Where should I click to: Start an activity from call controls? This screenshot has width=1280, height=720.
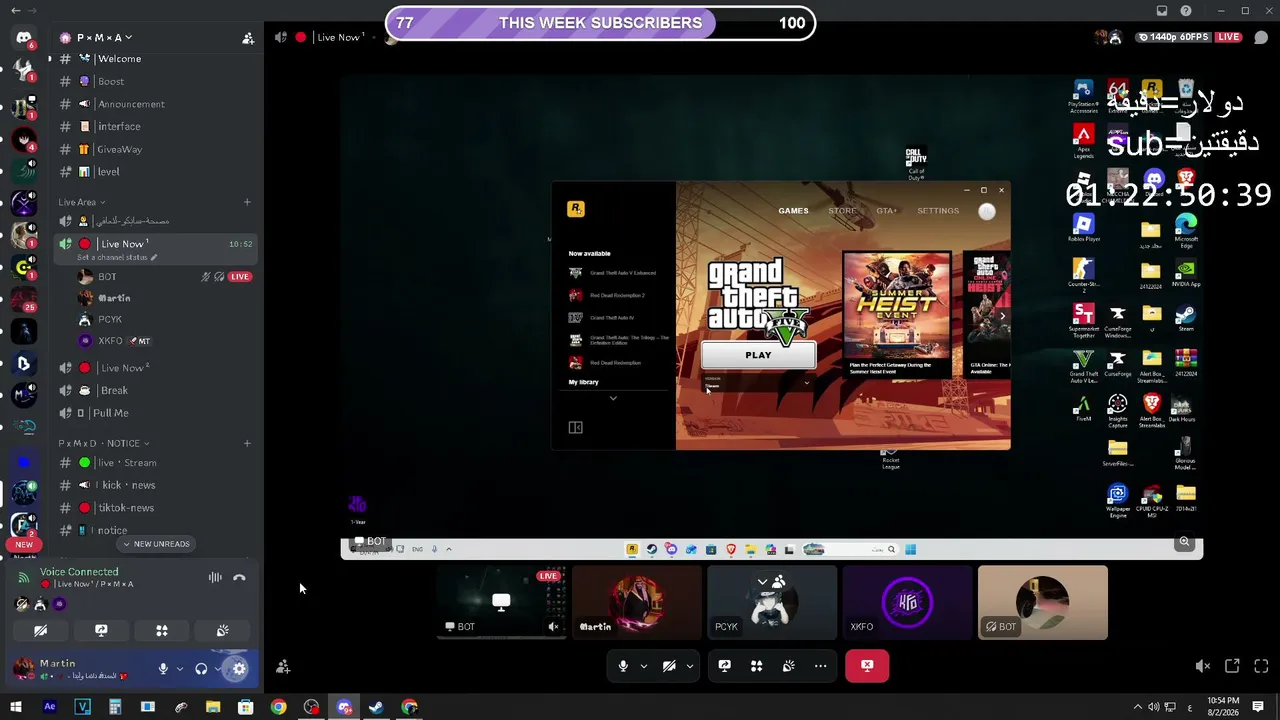click(x=757, y=666)
